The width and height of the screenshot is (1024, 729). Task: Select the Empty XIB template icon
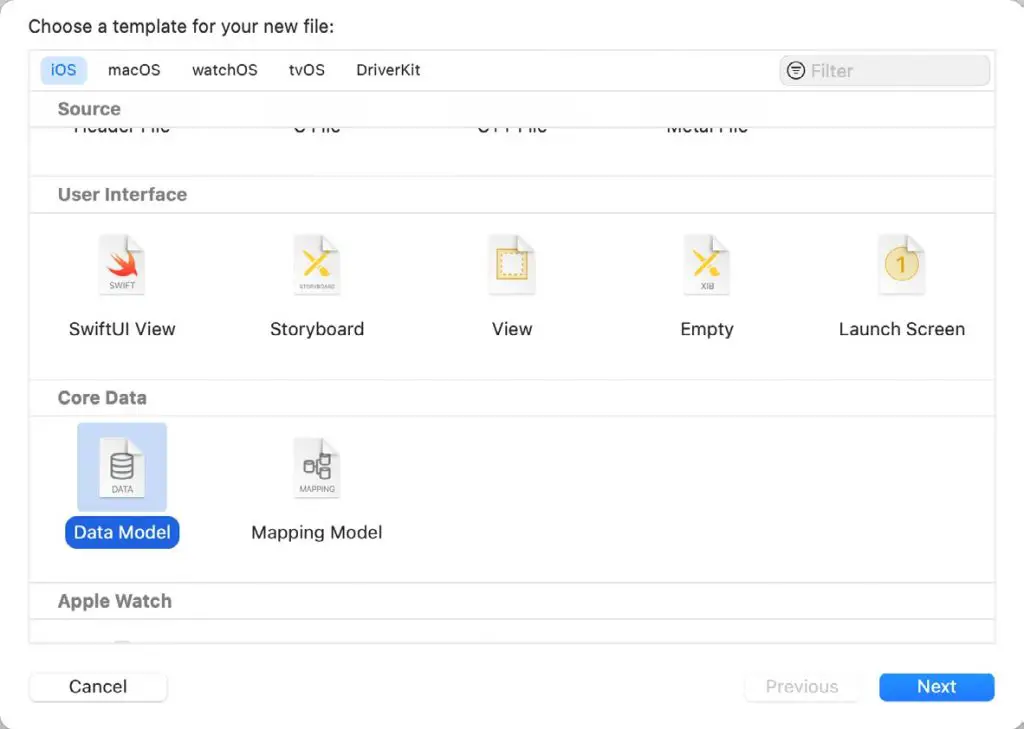point(706,265)
